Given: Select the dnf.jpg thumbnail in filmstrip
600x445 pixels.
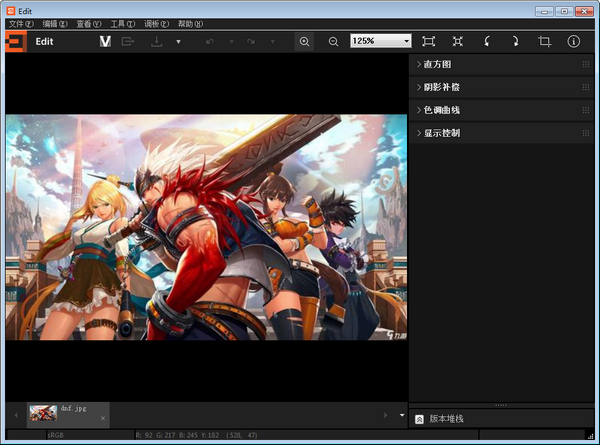Looking at the screenshot, I should pyautogui.click(x=43, y=413).
